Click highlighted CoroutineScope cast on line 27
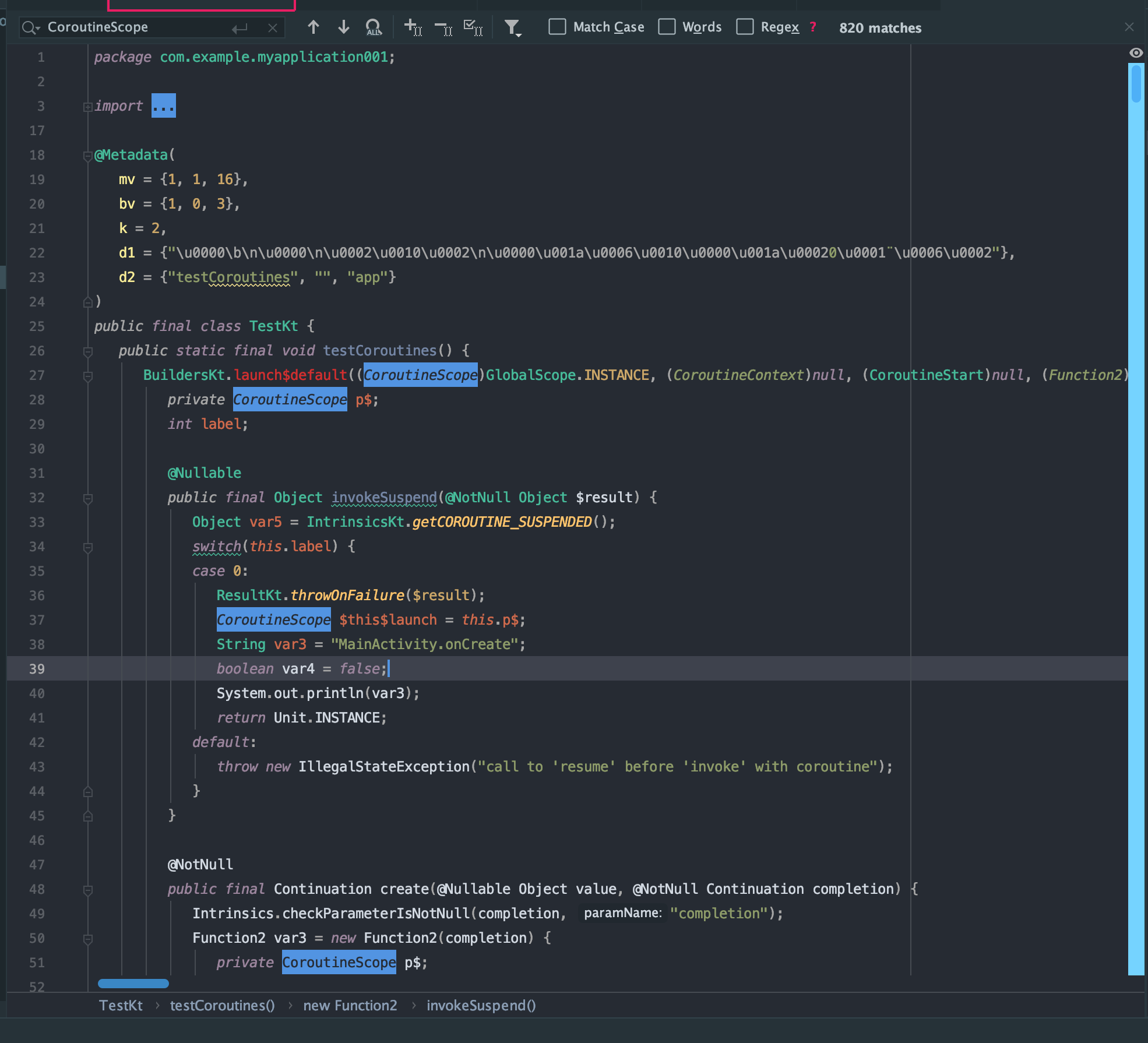The image size is (1148, 1043). click(421, 375)
